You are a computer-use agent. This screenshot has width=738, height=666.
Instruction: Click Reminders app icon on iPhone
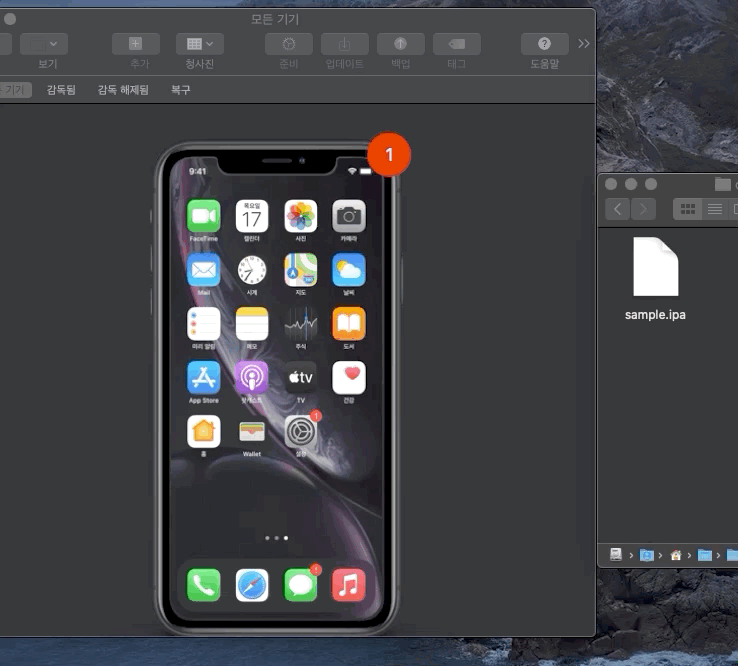pos(203,324)
